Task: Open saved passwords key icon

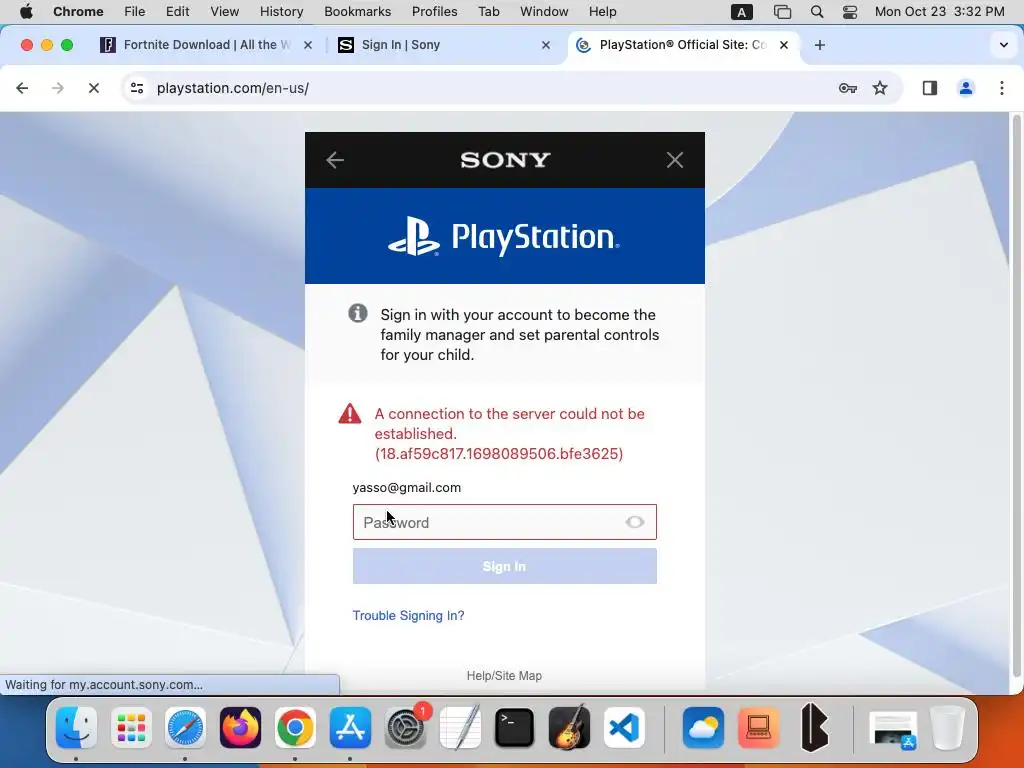Action: (x=848, y=88)
